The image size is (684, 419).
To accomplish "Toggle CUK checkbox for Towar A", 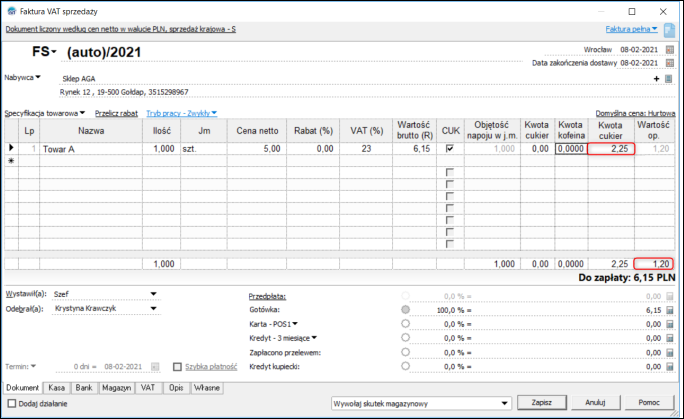I will [x=449, y=148].
